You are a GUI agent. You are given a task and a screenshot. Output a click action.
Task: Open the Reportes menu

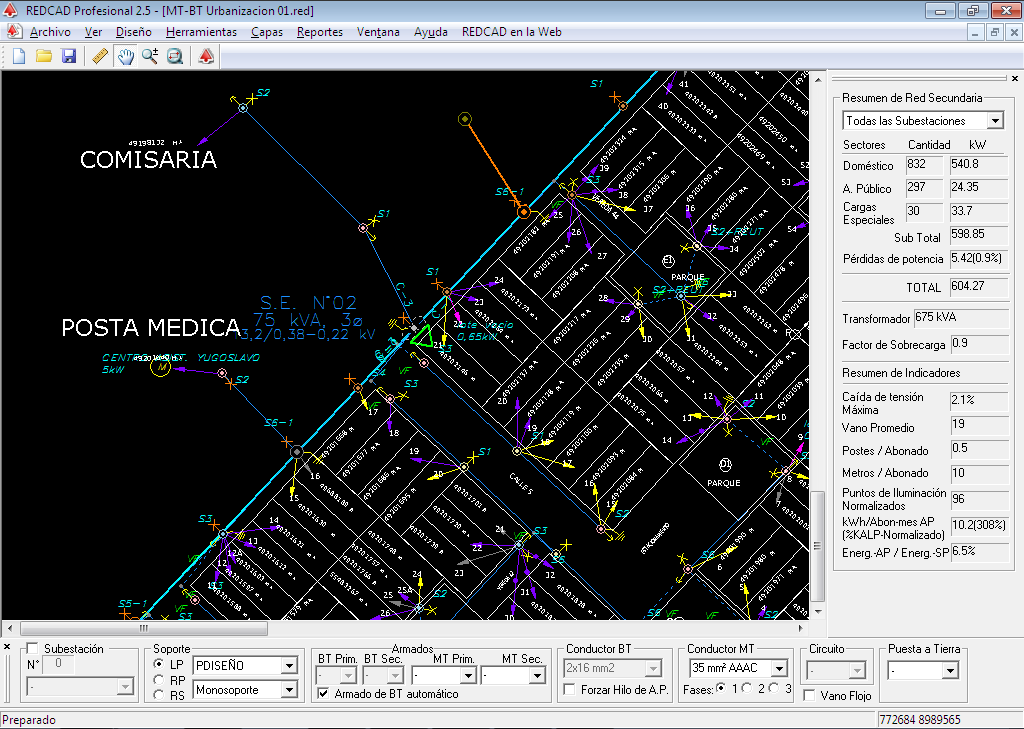pyautogui.click(x=320, y=32)
